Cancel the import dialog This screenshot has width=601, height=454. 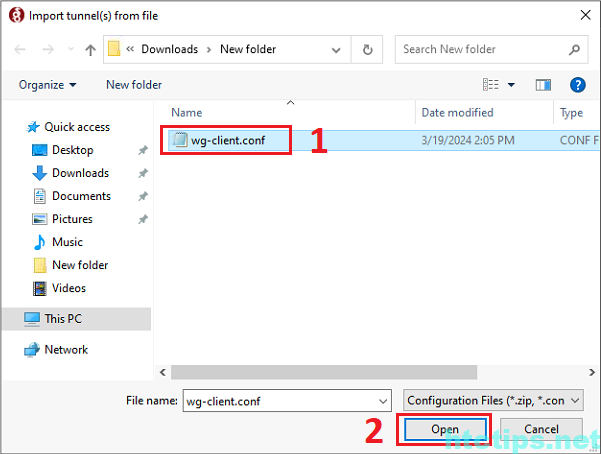pyautogui.click(x=541, y=429)
